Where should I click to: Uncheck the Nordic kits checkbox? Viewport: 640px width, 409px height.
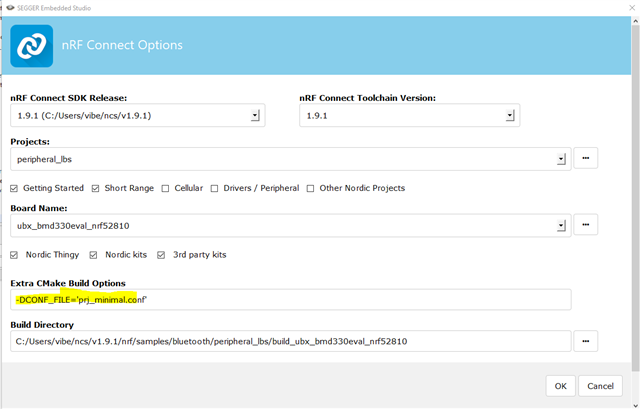pyautogui.click(x=94, y=255)
